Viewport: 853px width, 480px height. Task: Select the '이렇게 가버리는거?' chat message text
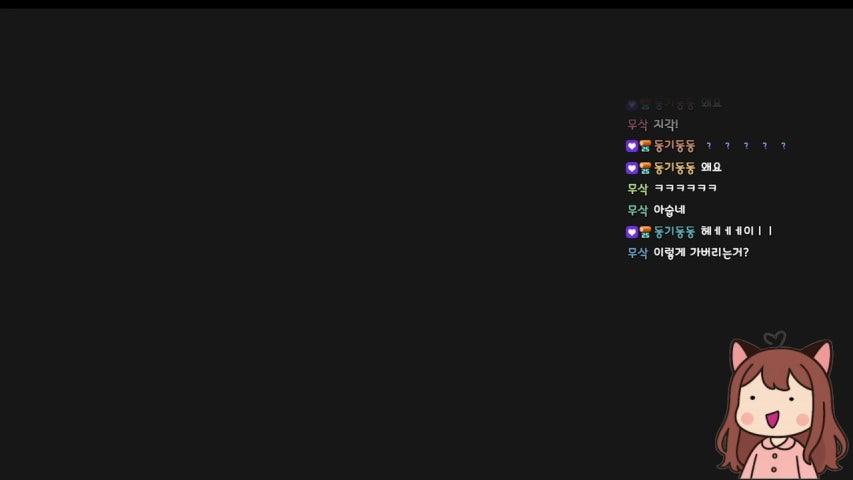tap(701, 253)
